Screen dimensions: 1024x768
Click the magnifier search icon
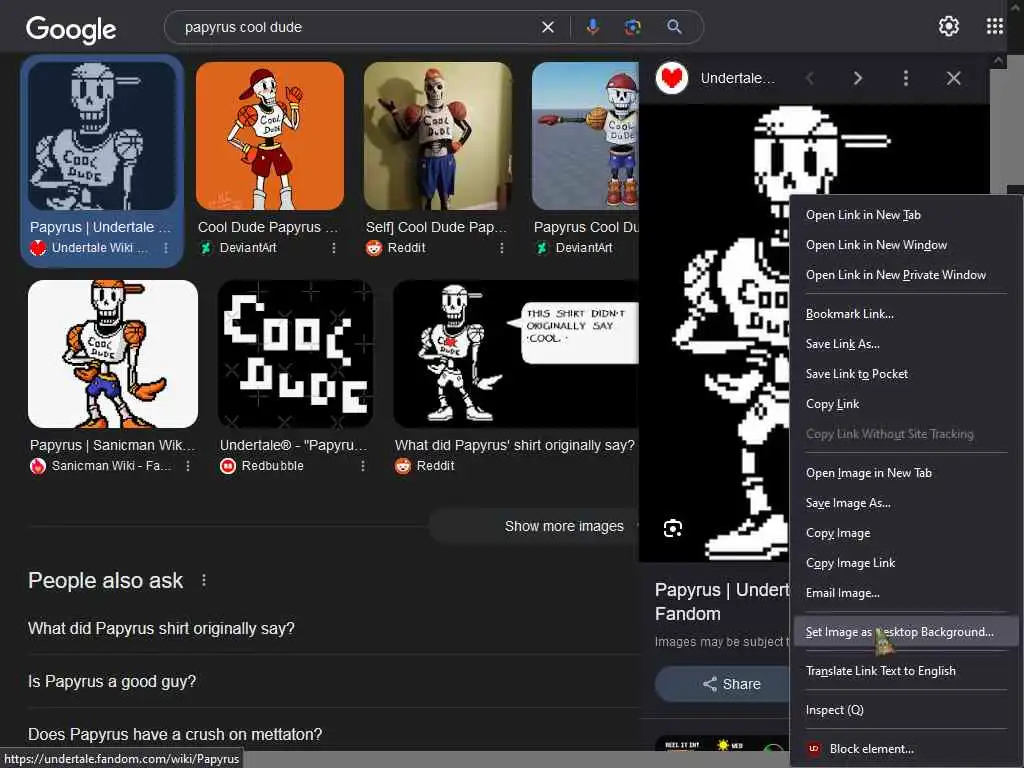tap(674, 27)
